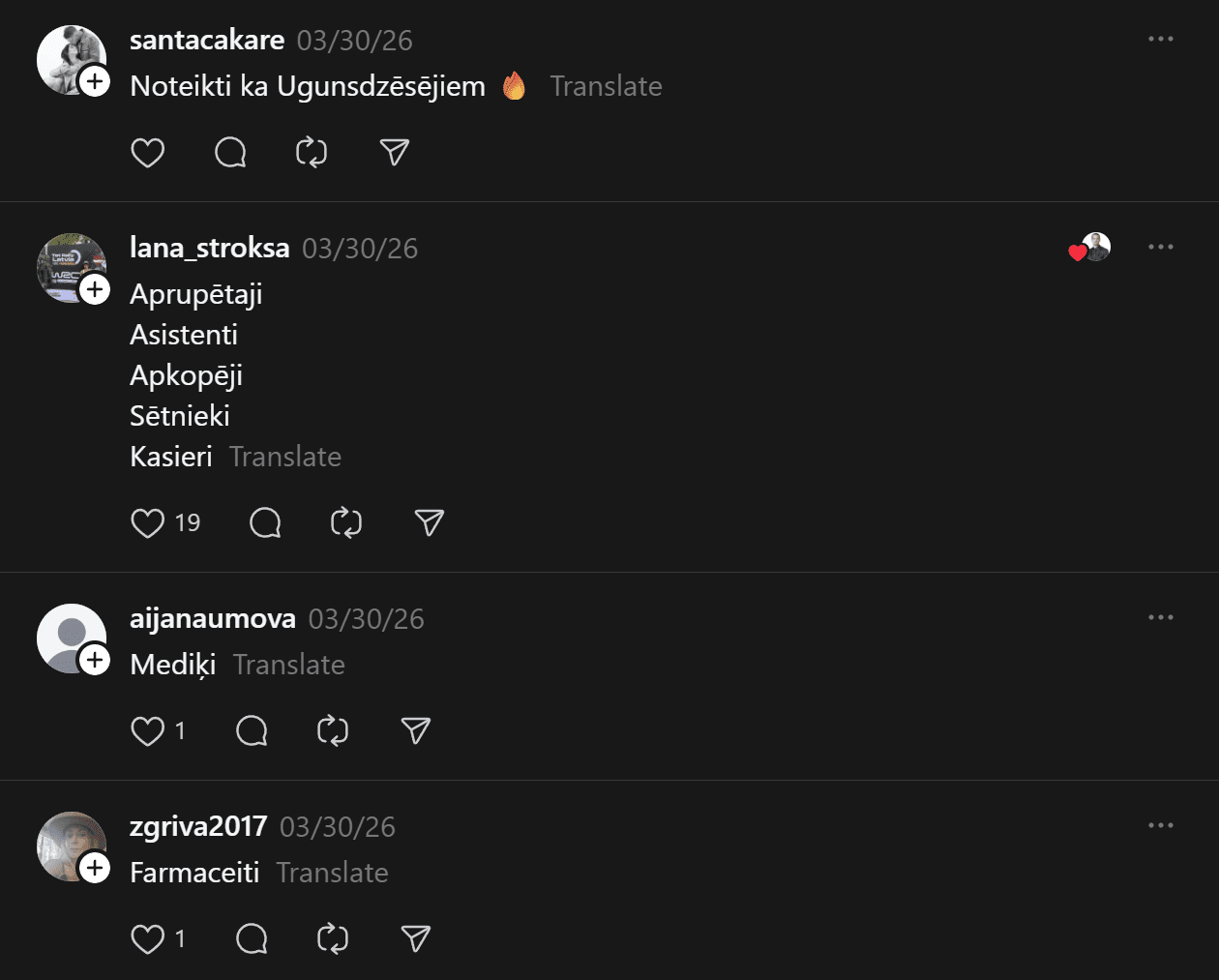Toggle like on aijanaumova's Mediķi comment
The height and width of the screenshot is (980, 1219).
tap(148, 731)
